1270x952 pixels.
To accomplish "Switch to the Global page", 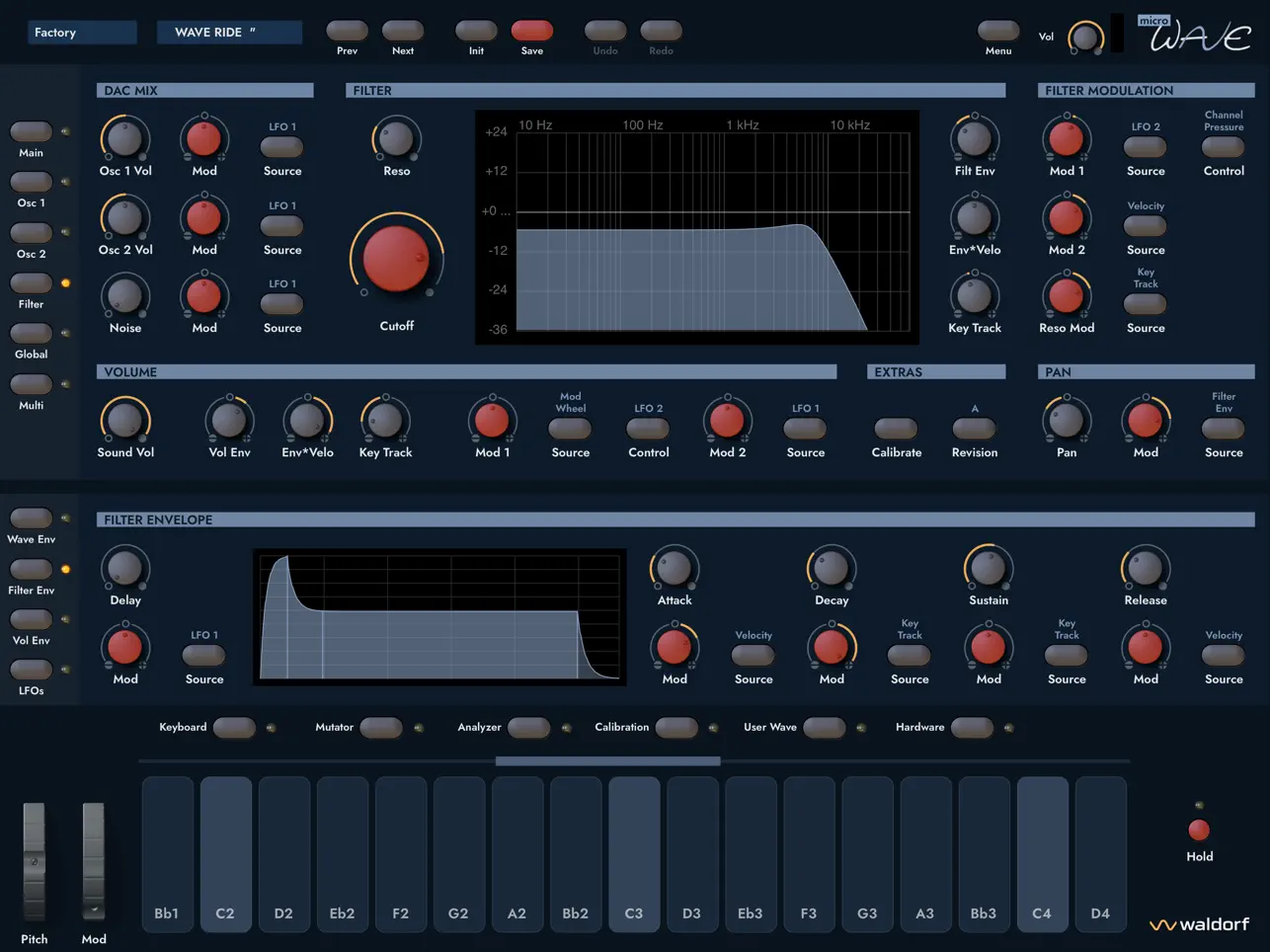I will pyautogui.click(x=31, y=333).
